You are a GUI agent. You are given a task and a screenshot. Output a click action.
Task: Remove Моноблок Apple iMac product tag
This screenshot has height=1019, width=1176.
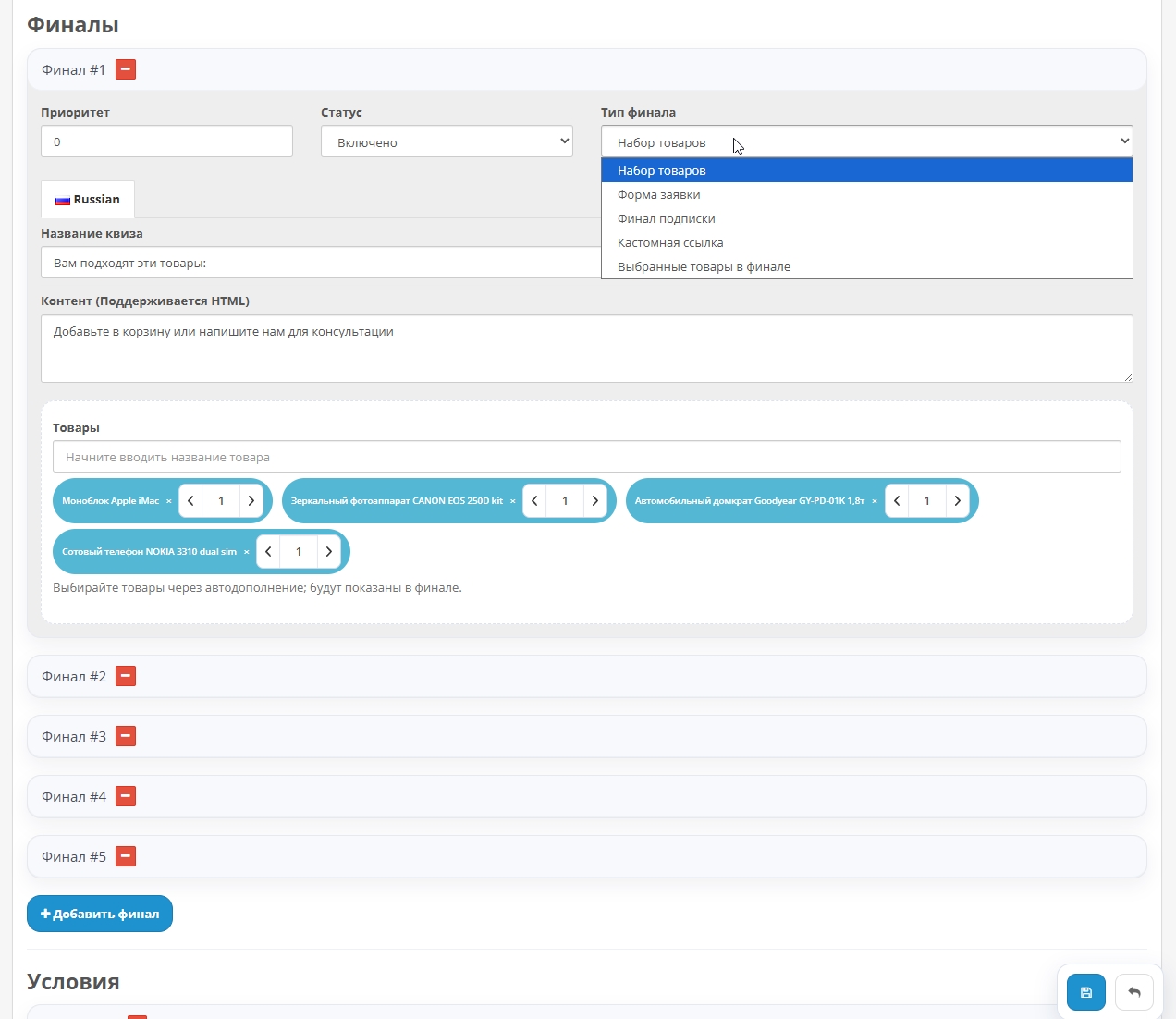click(168, 501)
